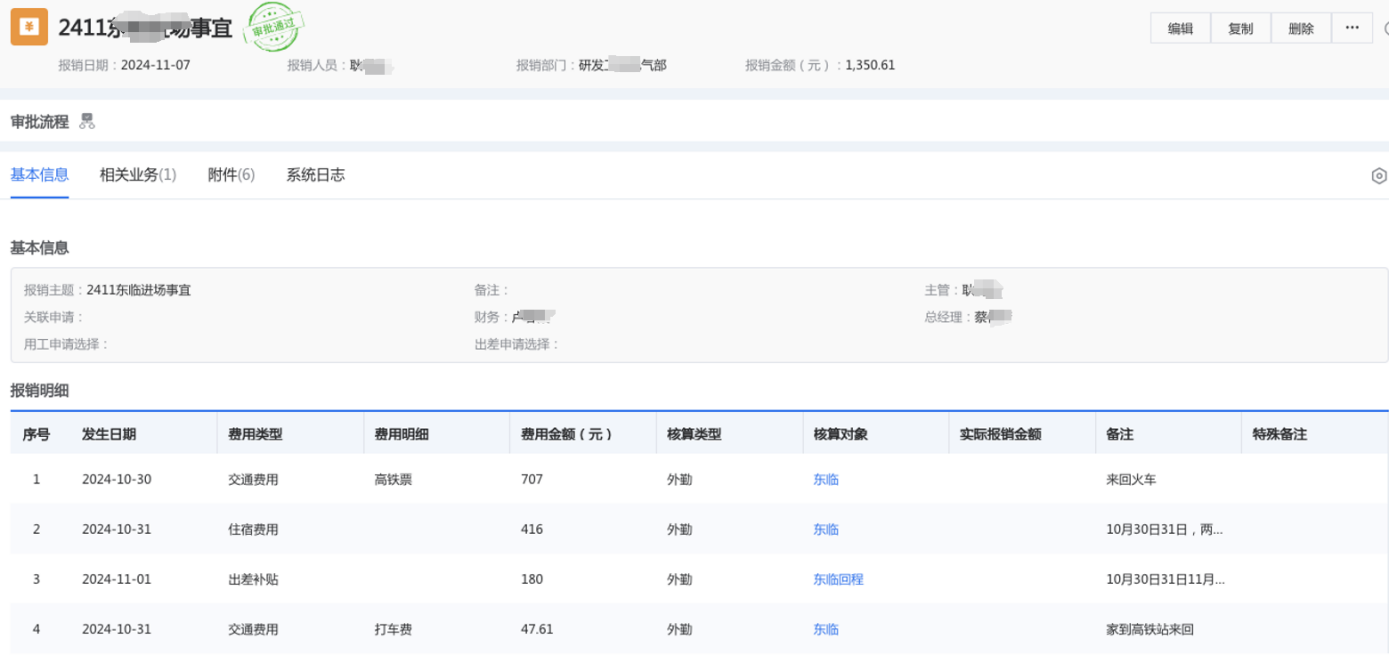
Task: Open the hexagon settings icon
Action: (1378, 176)
